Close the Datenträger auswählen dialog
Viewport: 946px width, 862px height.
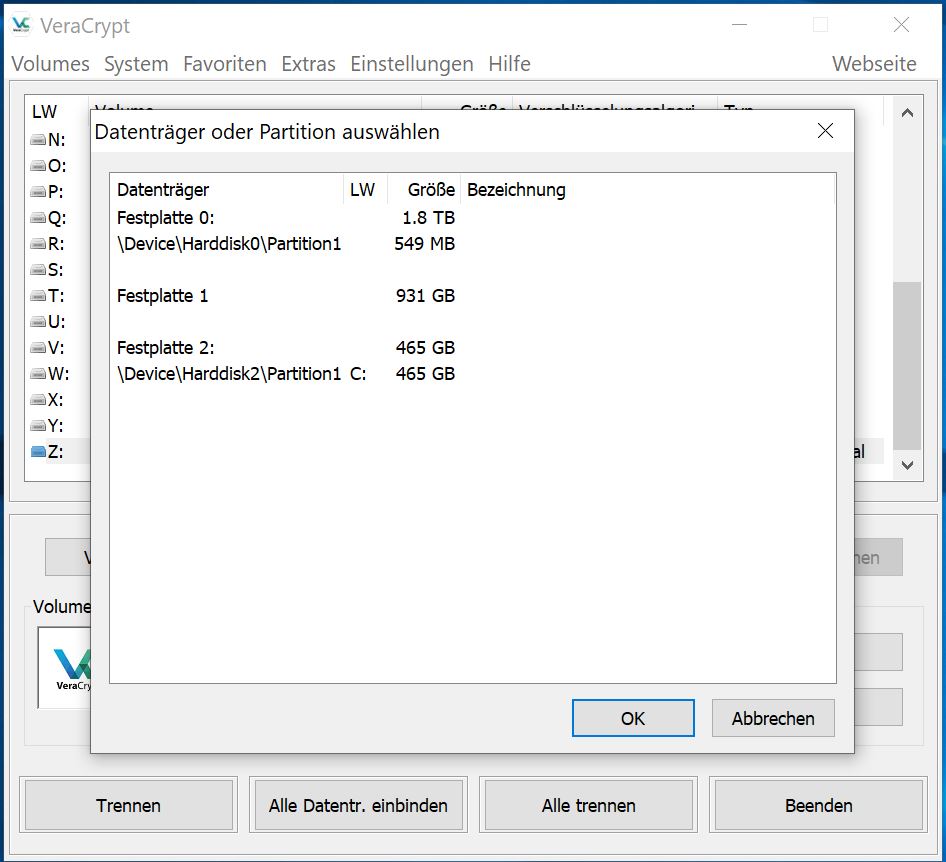tap(825, 131)
